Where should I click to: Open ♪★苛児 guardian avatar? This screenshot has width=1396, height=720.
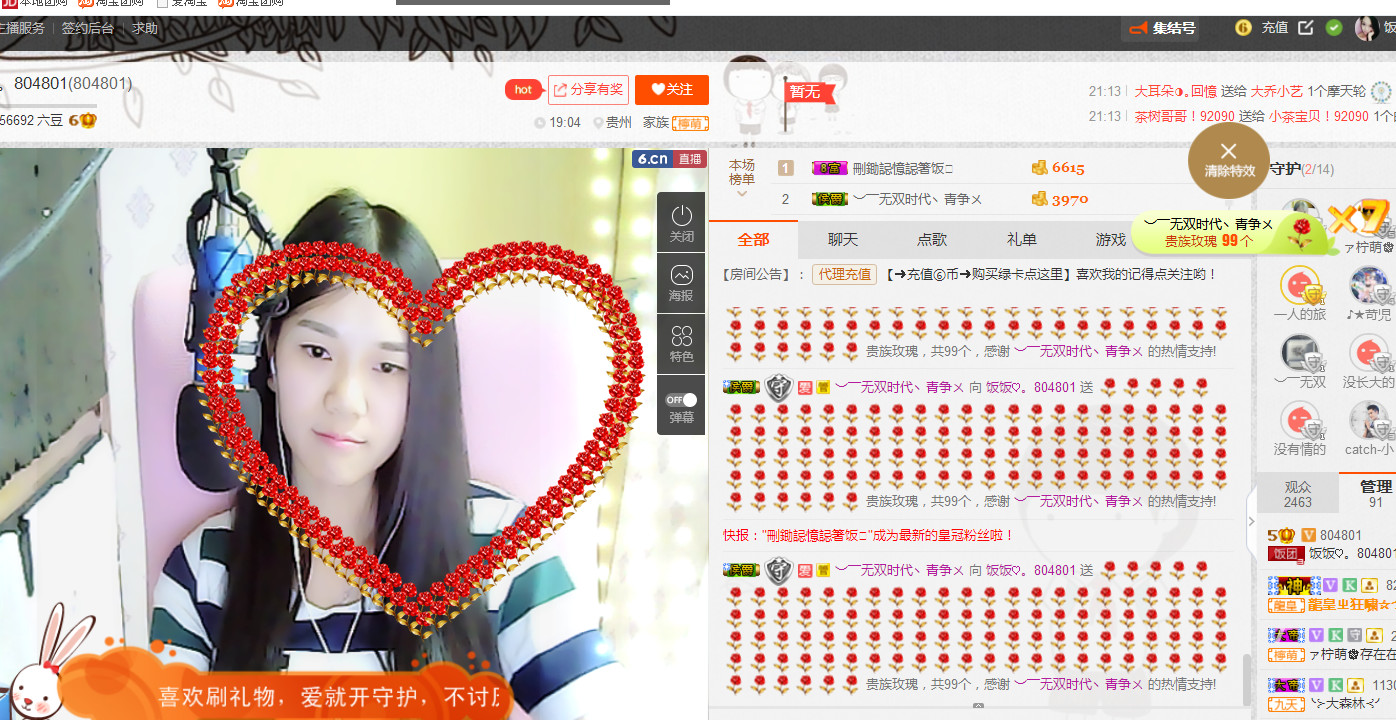[x=1369, y=287]
